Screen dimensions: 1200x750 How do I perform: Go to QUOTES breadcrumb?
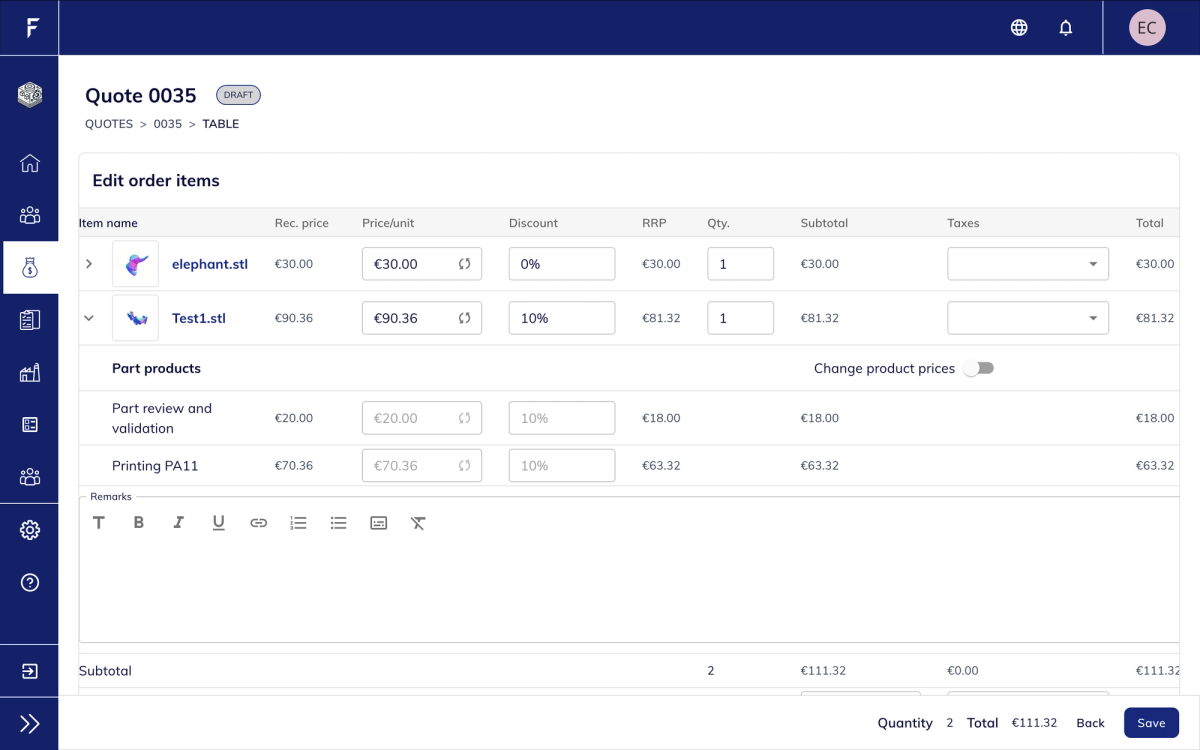[x=109, y=124]
